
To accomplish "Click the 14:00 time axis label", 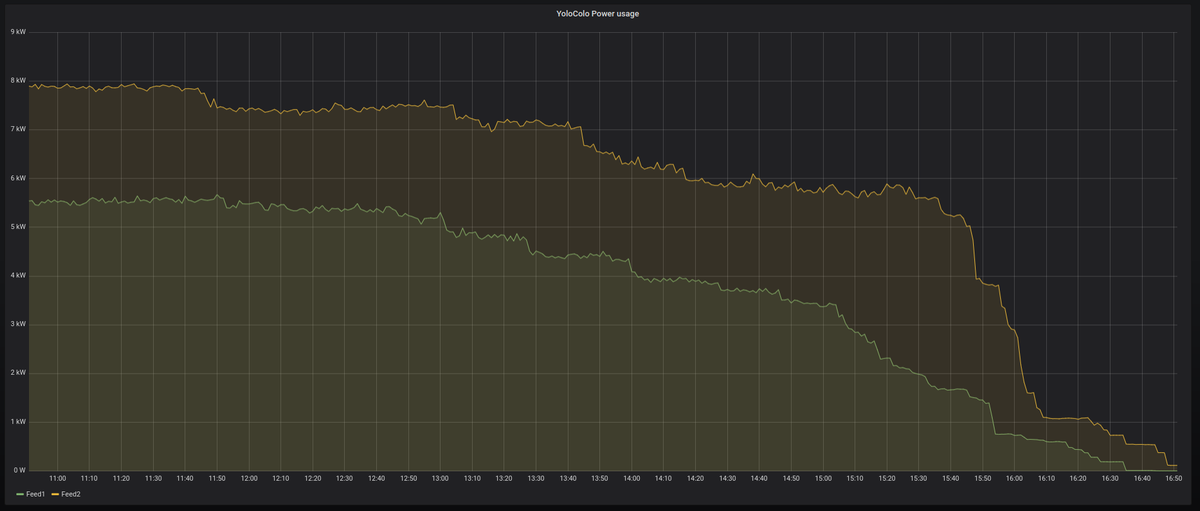I will 632,479.
